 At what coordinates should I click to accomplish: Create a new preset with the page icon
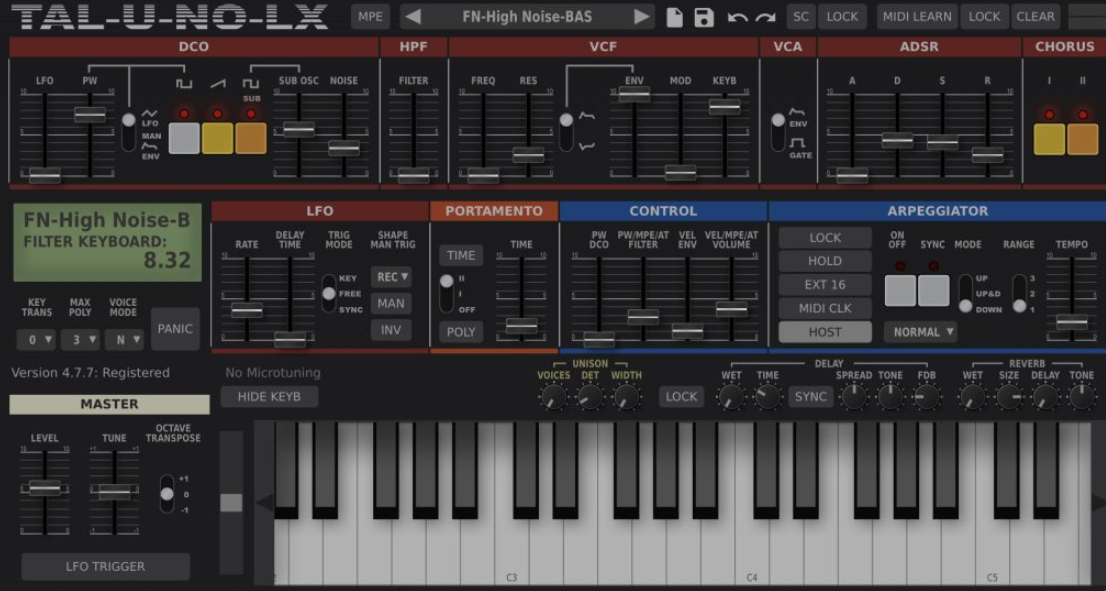tap(674, 17)
